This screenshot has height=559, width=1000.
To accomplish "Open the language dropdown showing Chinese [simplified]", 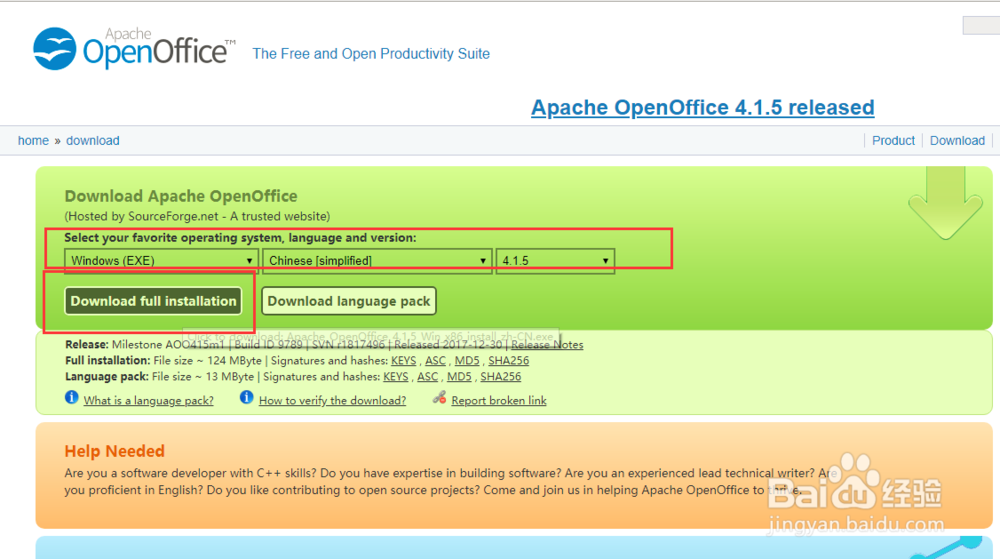I will pos(377,261).
